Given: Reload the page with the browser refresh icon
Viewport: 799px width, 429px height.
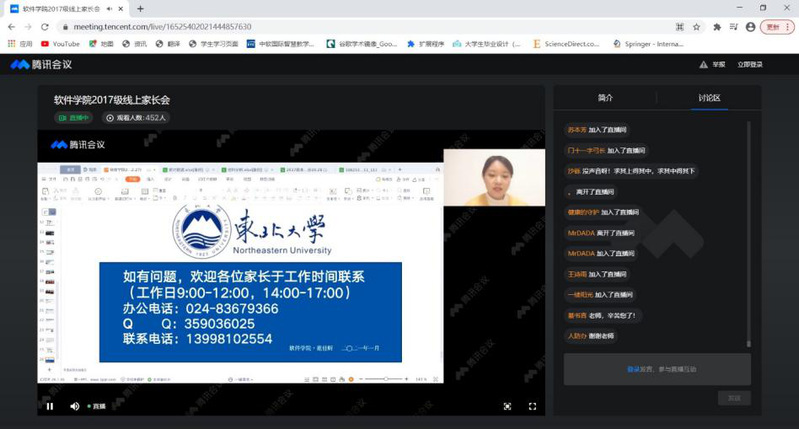Looking at the screenshot, I should [45, 27].
